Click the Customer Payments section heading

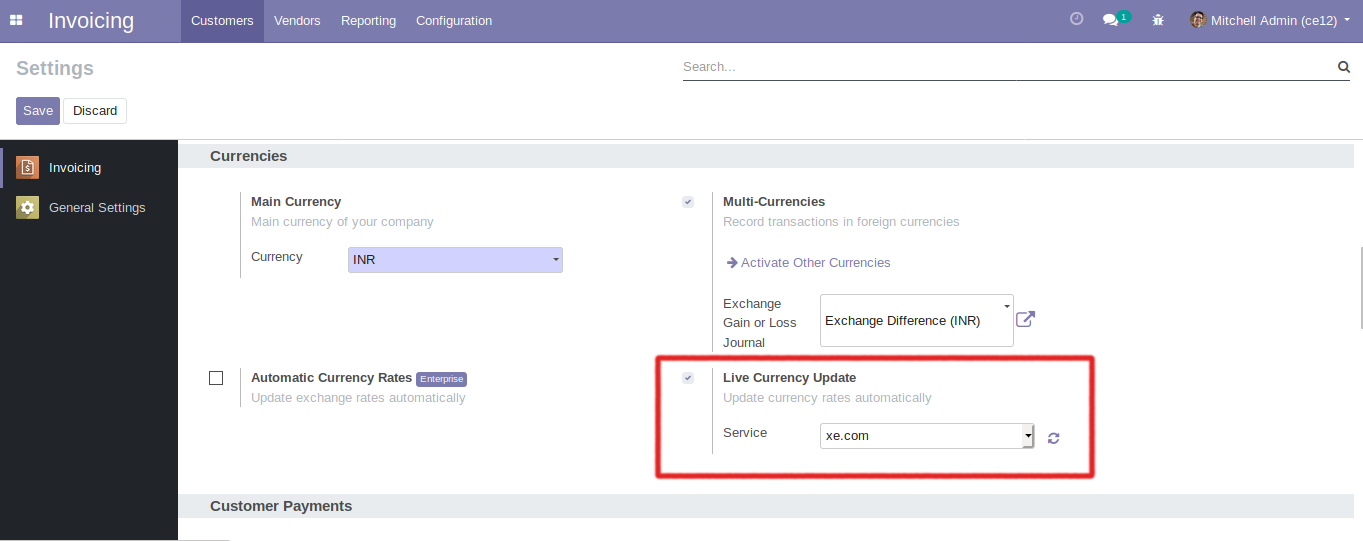(x=281, y=506)
